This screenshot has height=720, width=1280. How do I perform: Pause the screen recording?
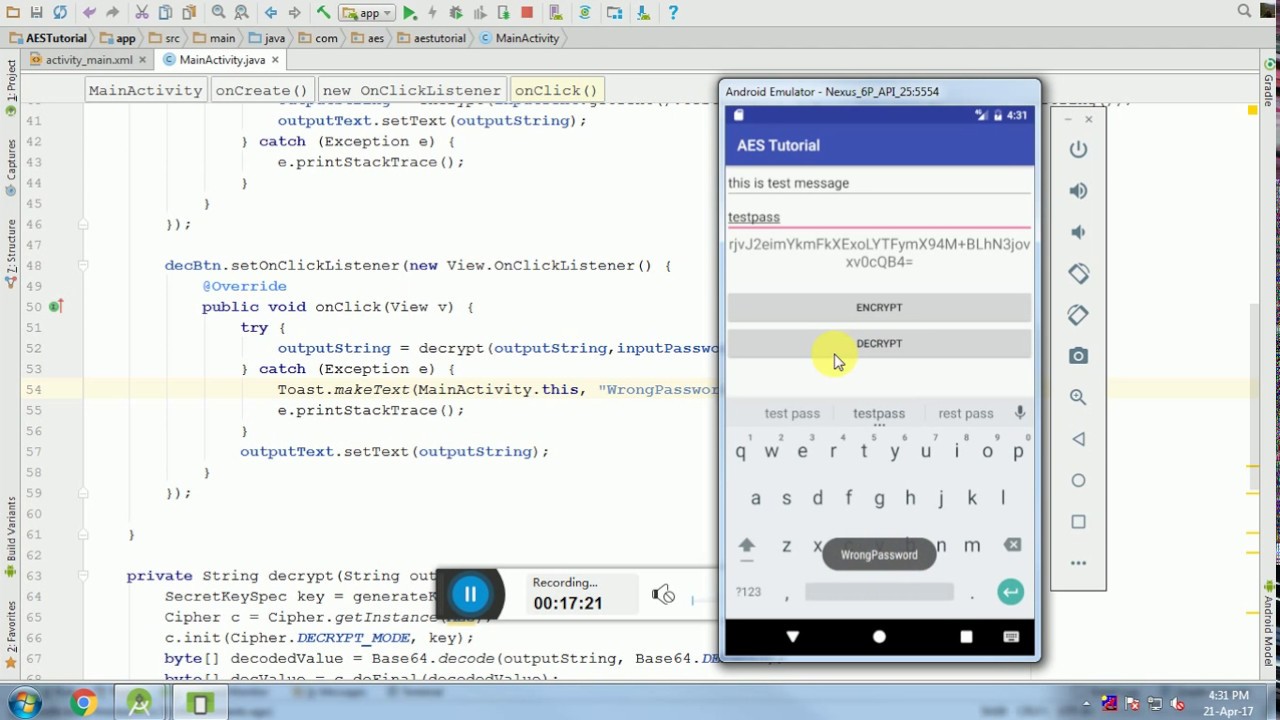click(470, 595)
